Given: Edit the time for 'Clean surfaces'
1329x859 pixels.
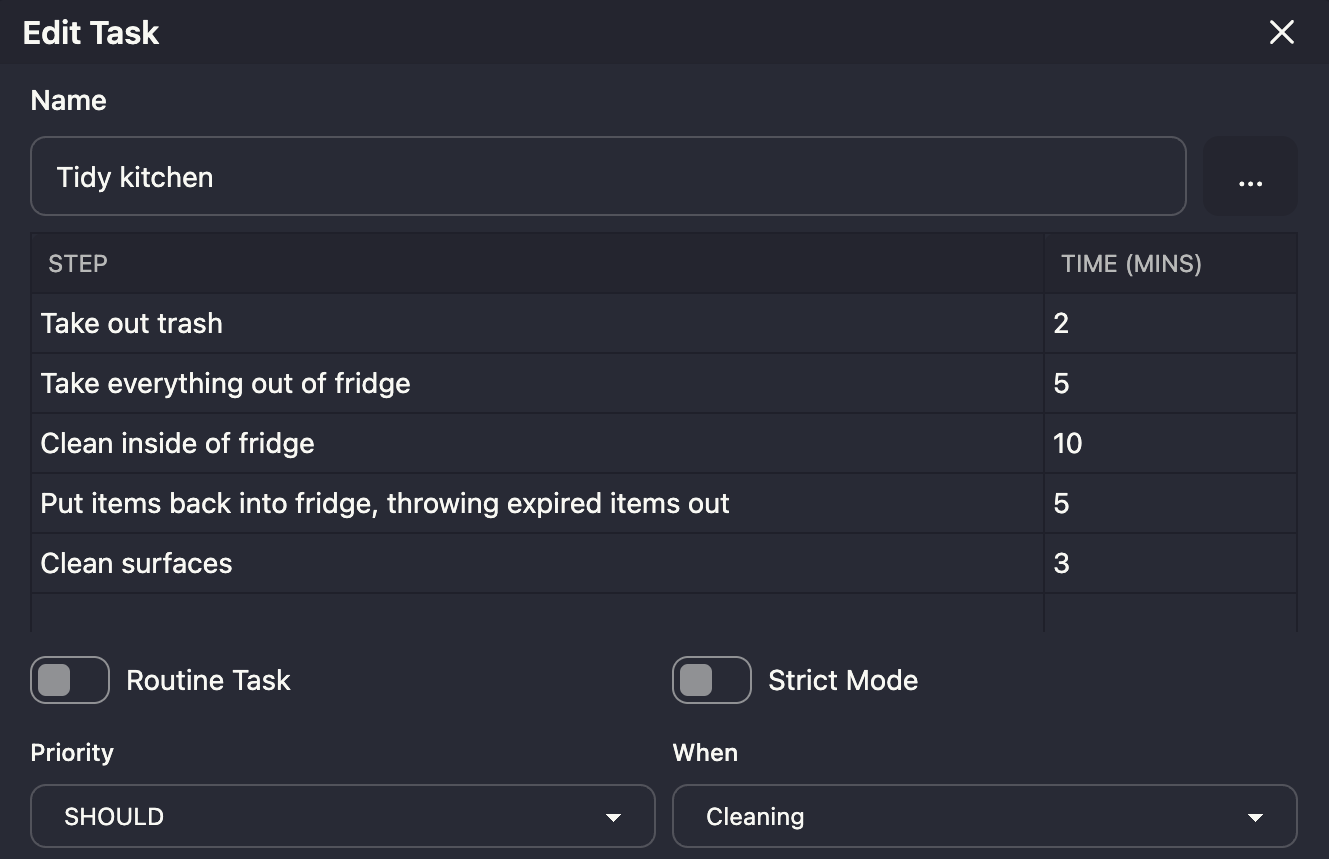Looking at the screenshot, I should 1170,563.
